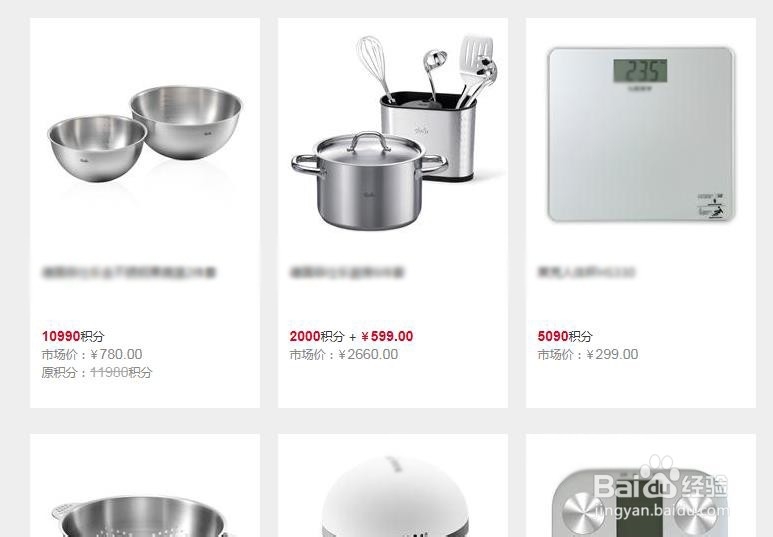The image size is (773, 537).
Task: Open the stockpot and utensil holder image
Action: coord(393,132)
